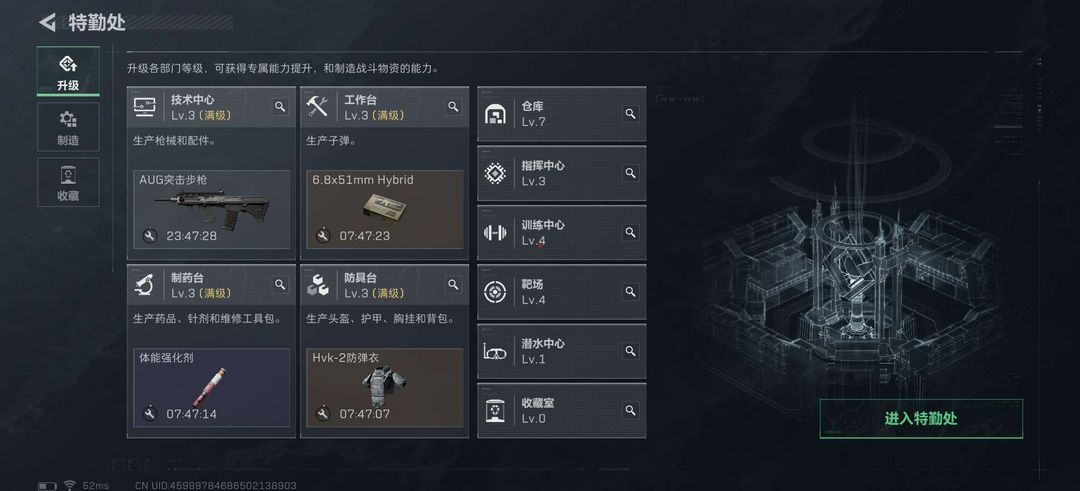Click the magnifier icon for 指挥中心
This screenshot has height=491, width=1080.
point(630,173)
